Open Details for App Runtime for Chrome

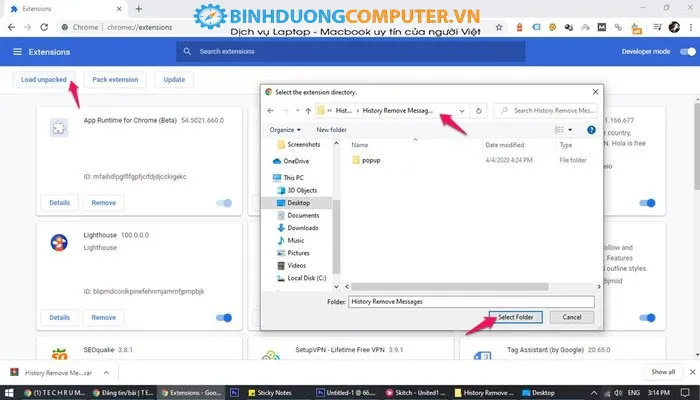(x=59, y=203)
